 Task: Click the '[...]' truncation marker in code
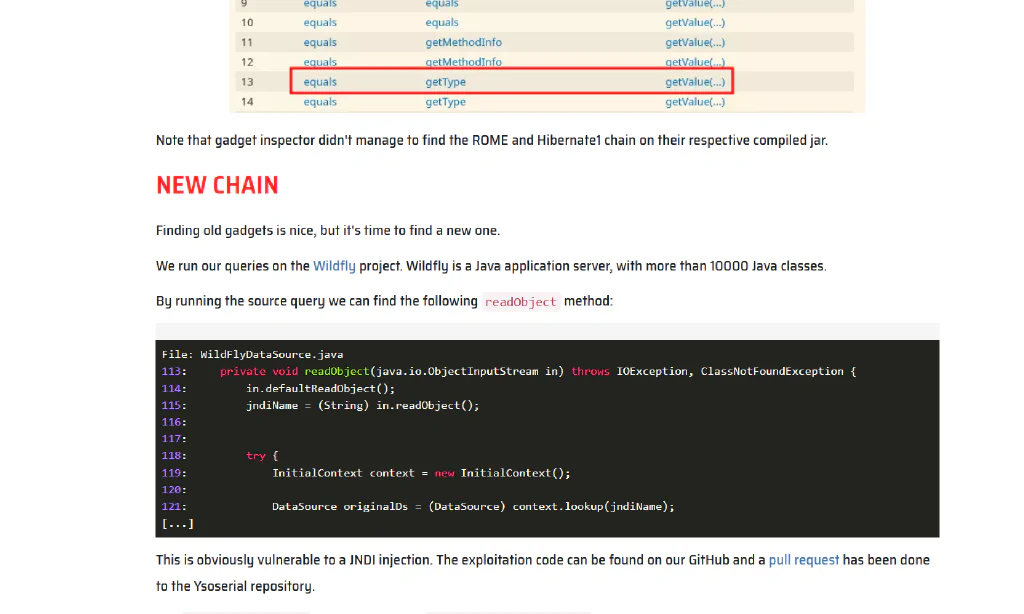[178, 523]
